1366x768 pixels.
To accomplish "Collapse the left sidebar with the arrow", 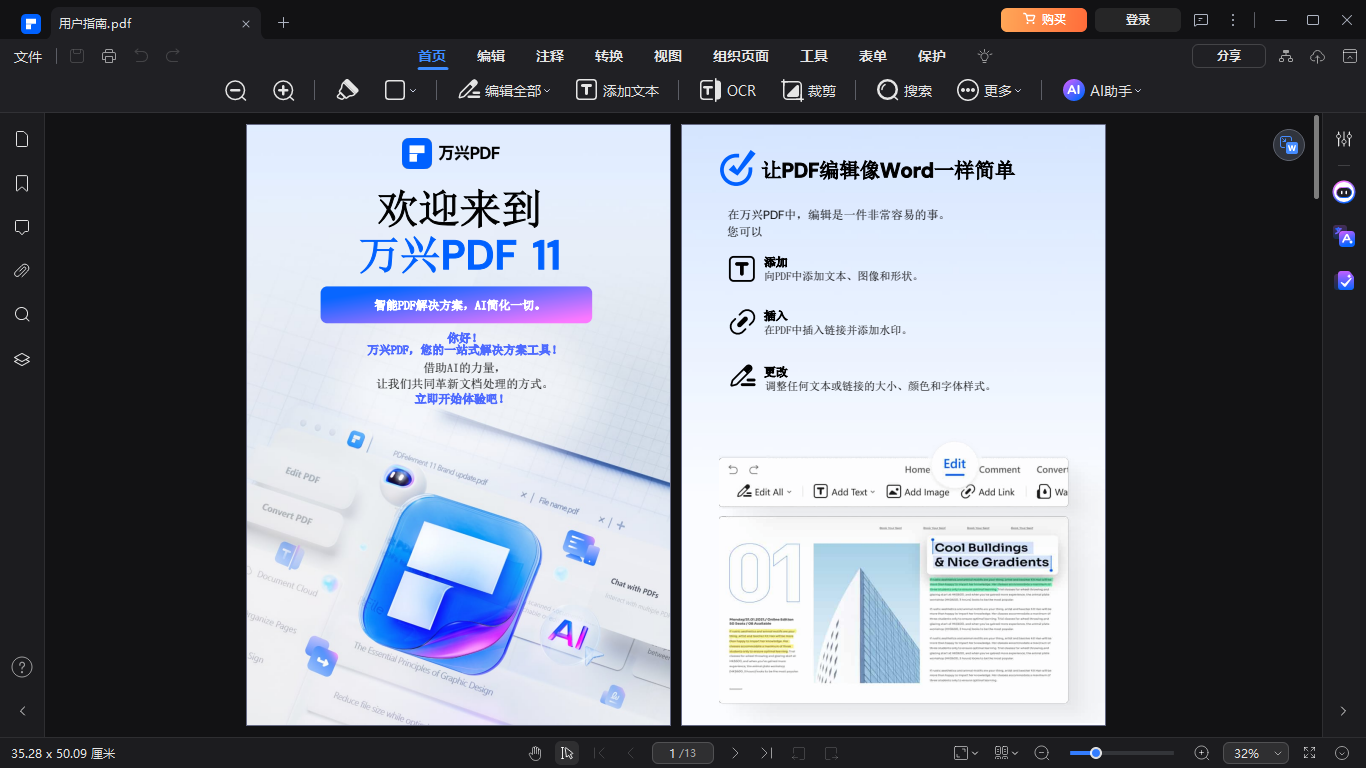I will click(22, 711).
